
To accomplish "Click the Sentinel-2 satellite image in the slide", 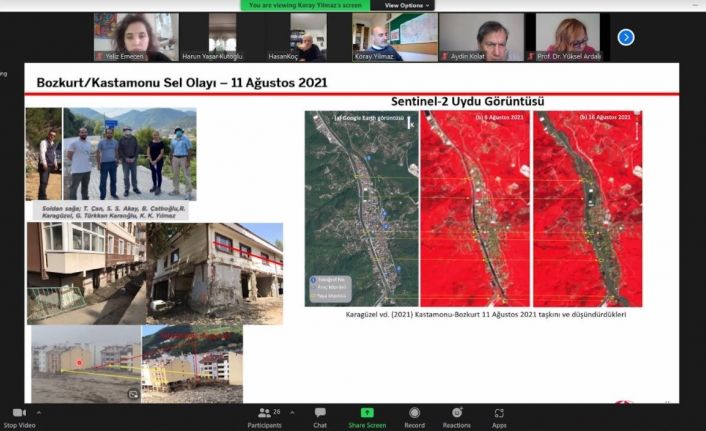I will [x=473, y=208].
